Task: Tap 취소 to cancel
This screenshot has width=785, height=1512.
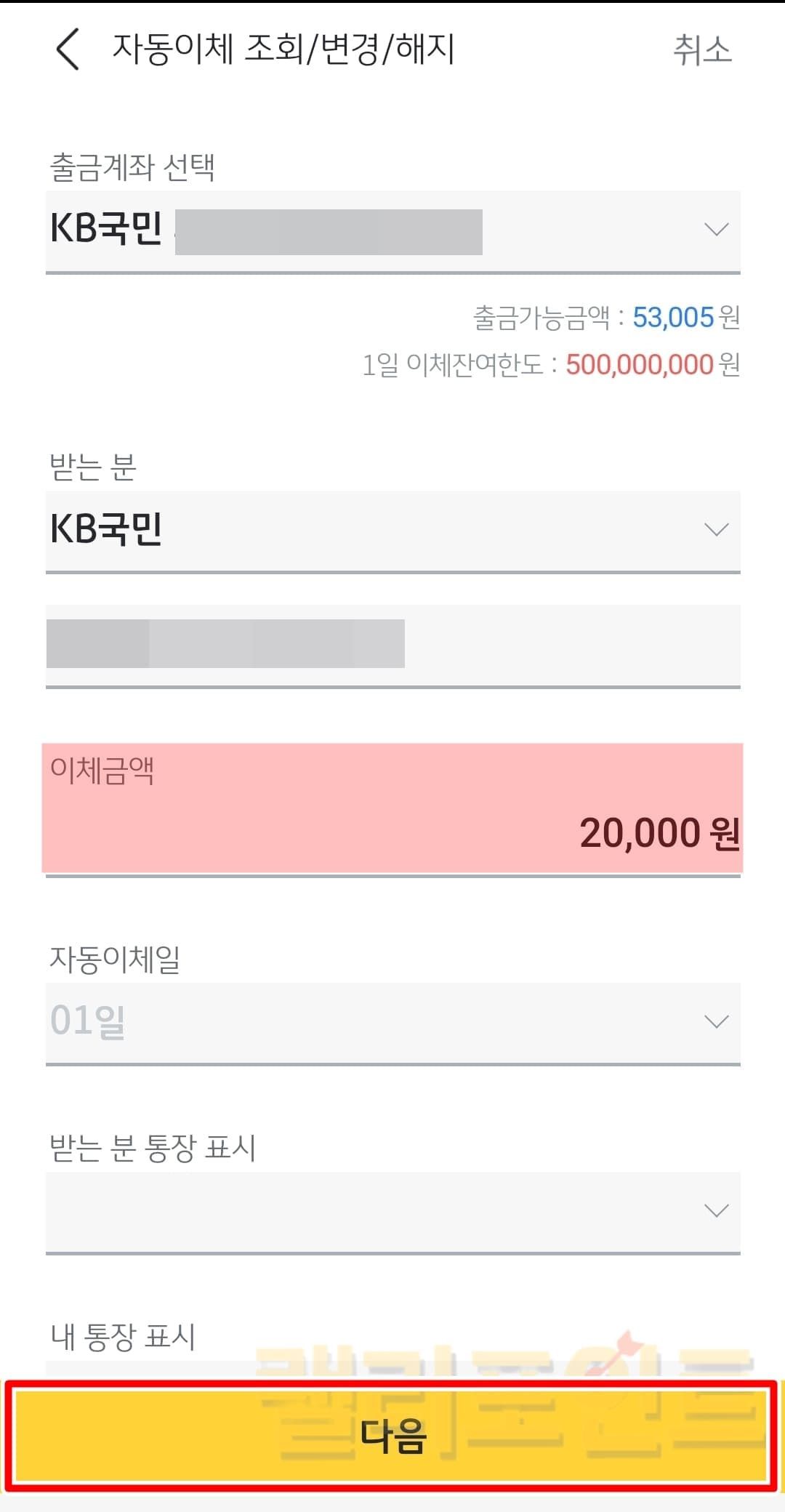Action: click(701, 50)
